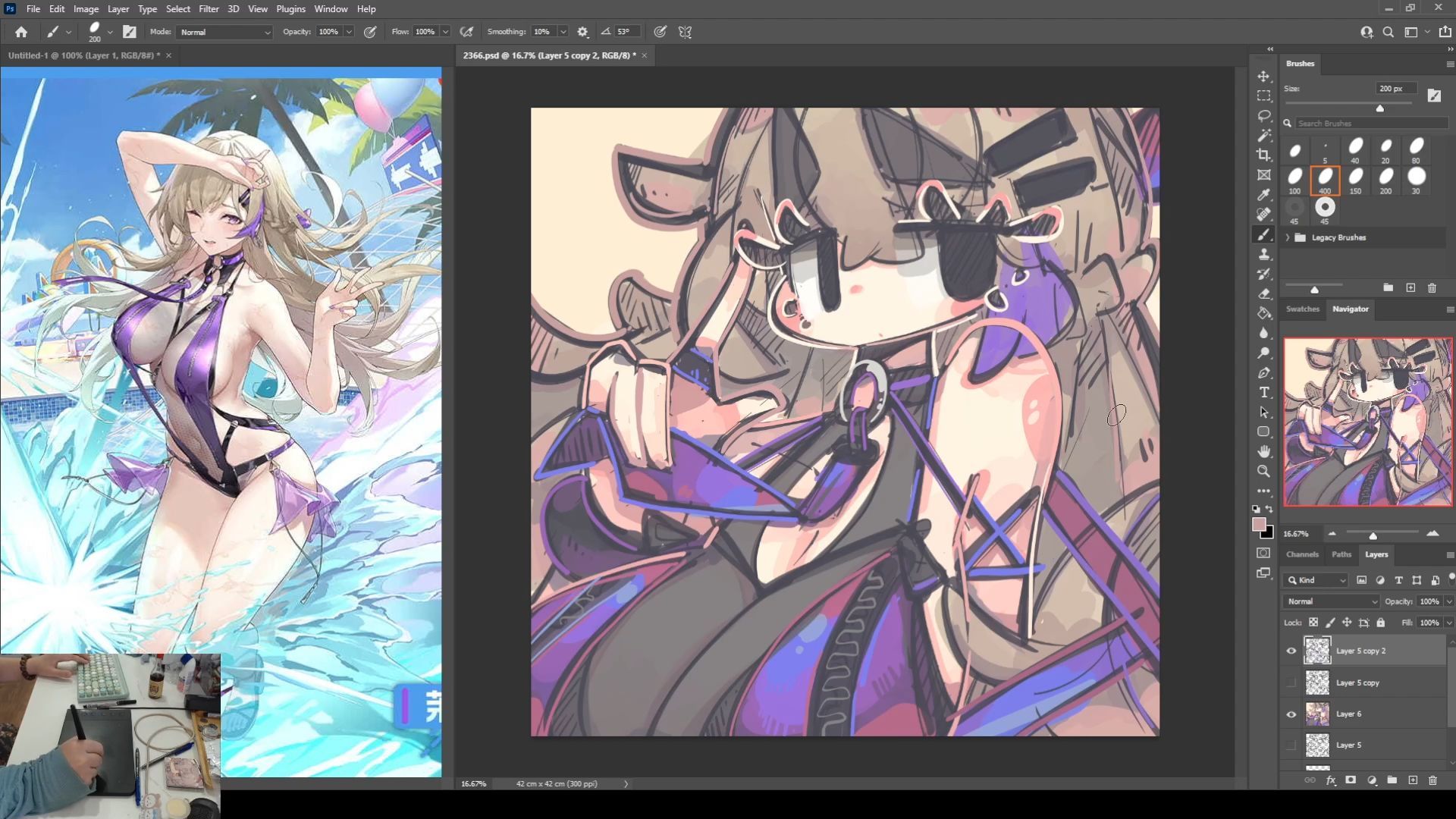Select the Rectangular Marquee tool
1456x819 pixels.
[x=1263, y=96]
